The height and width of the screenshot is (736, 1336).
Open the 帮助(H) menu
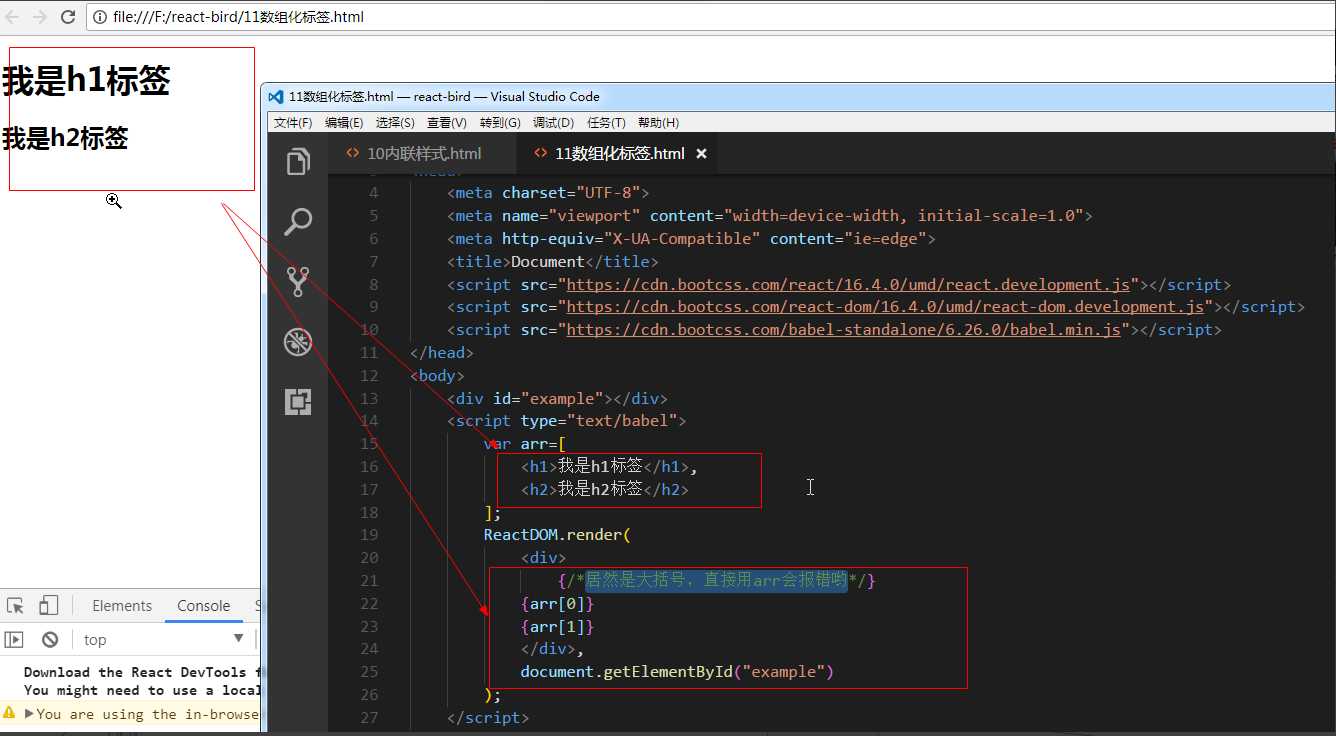[x=658, y=122]
